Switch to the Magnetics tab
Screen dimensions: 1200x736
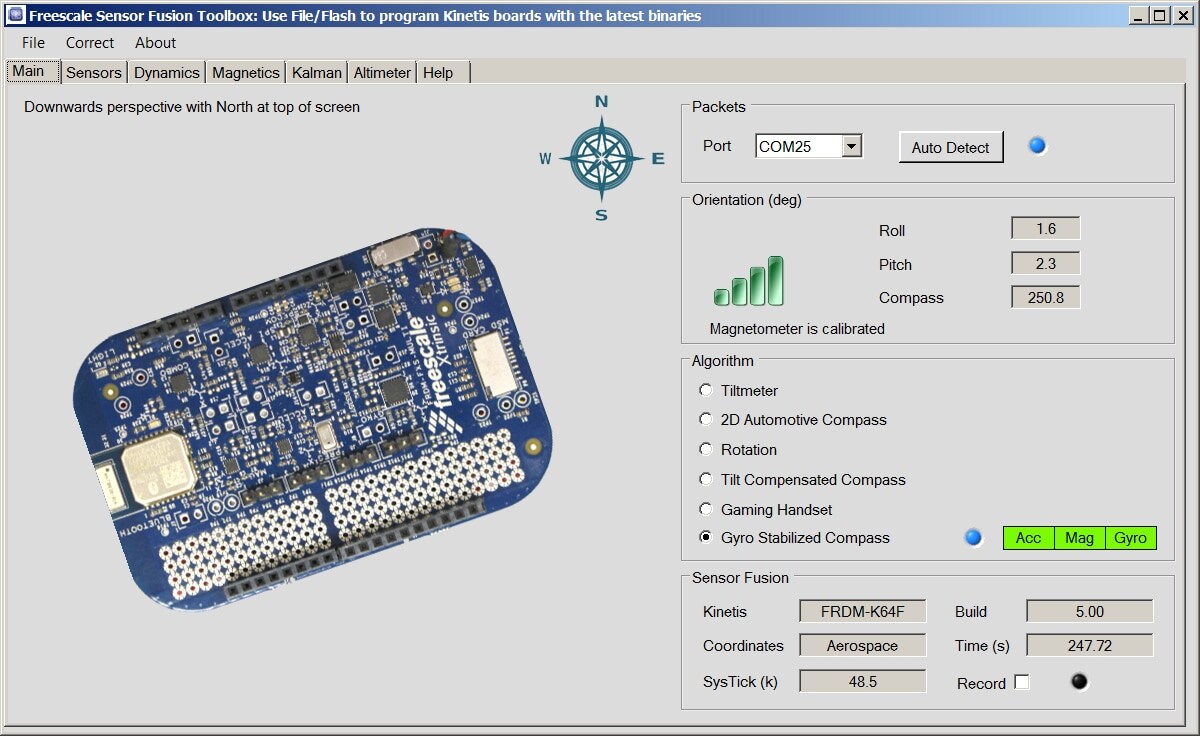pyautogui.click(x=245, y=73)
